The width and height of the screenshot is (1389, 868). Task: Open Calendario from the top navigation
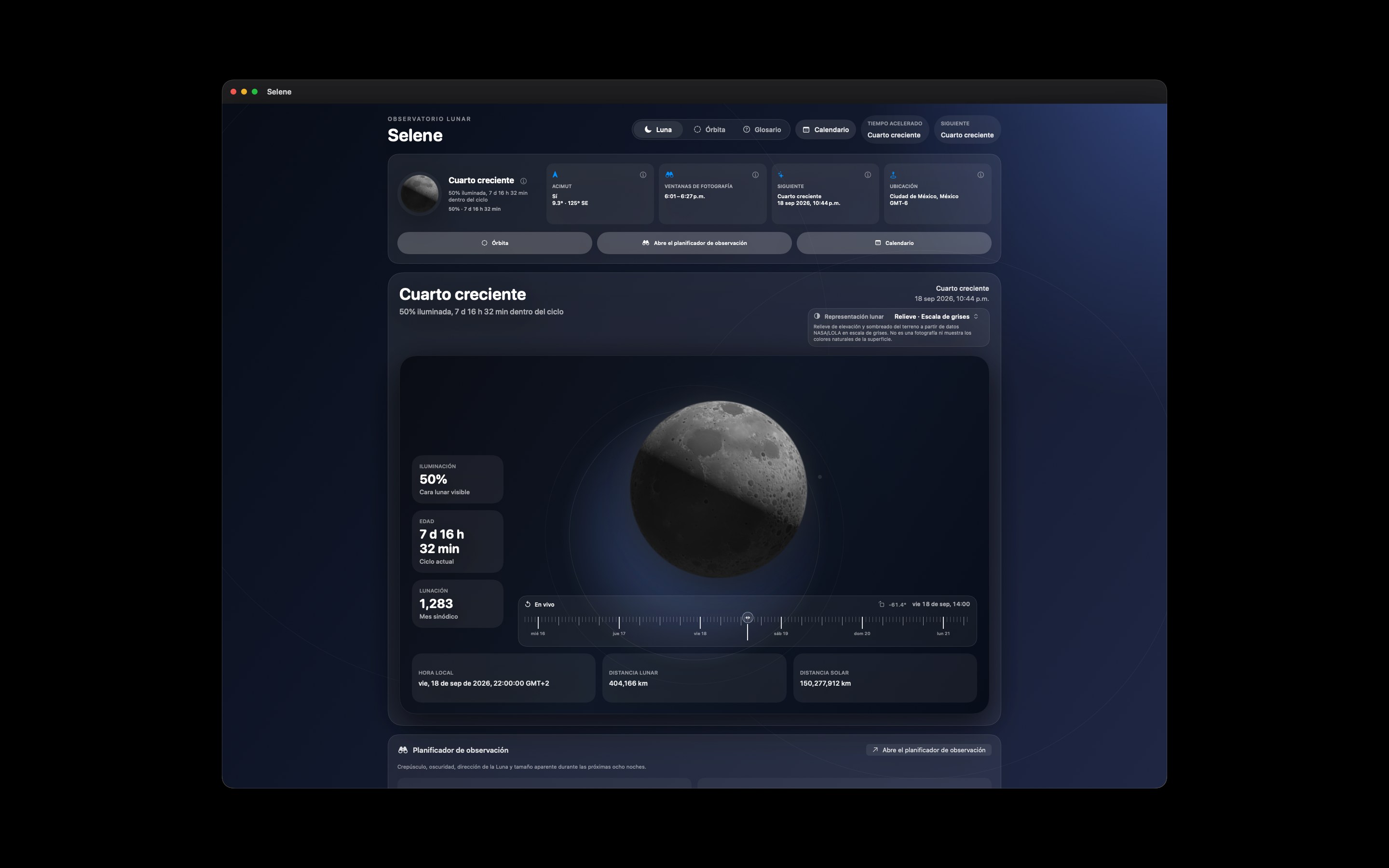coord(825,130)
